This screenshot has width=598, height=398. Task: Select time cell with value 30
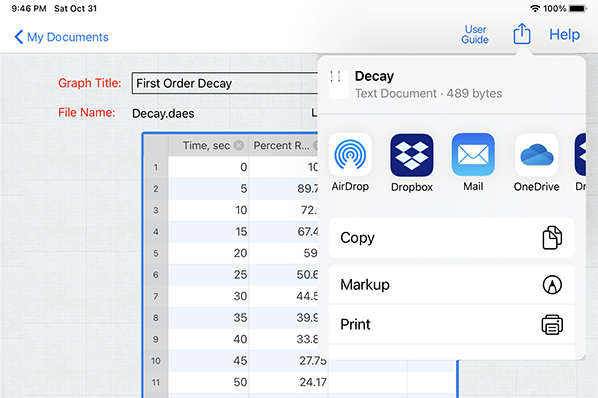(208, 296)
